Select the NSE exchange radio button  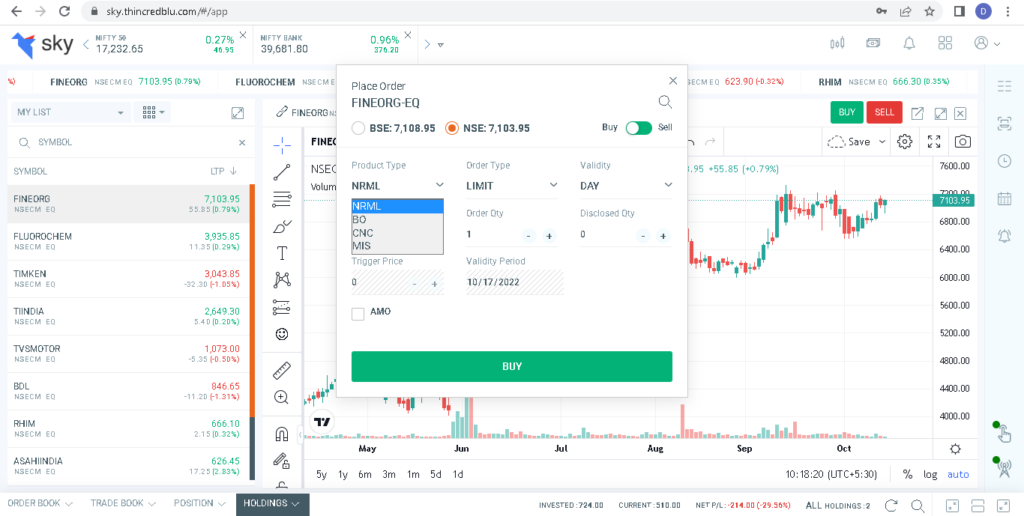coord(451,128)
